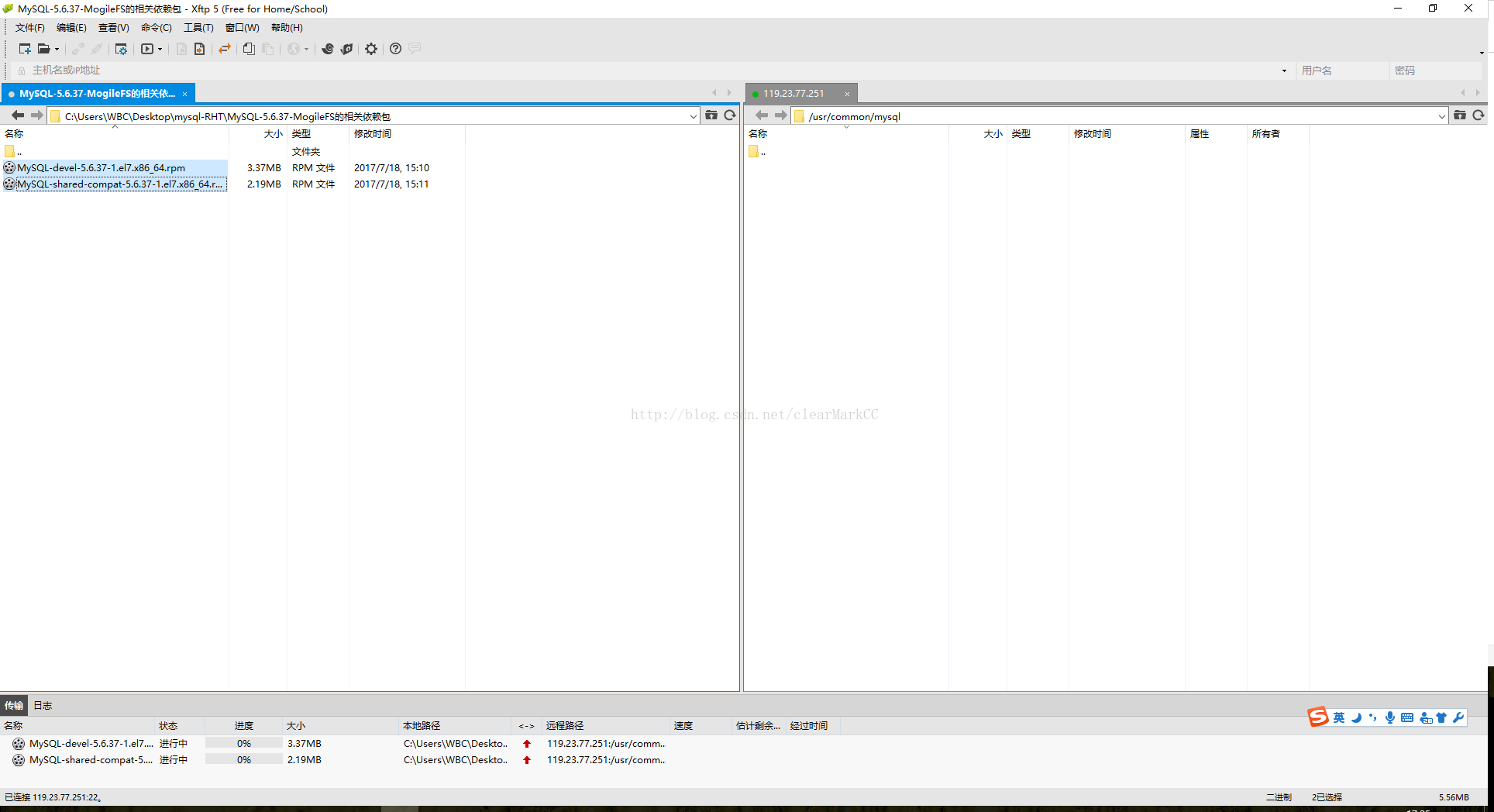Image resolution: width=1494 pixels, height=812 pixels.
Task: Expand the run-script dropdown arrow
Action: tap(160, 50)
